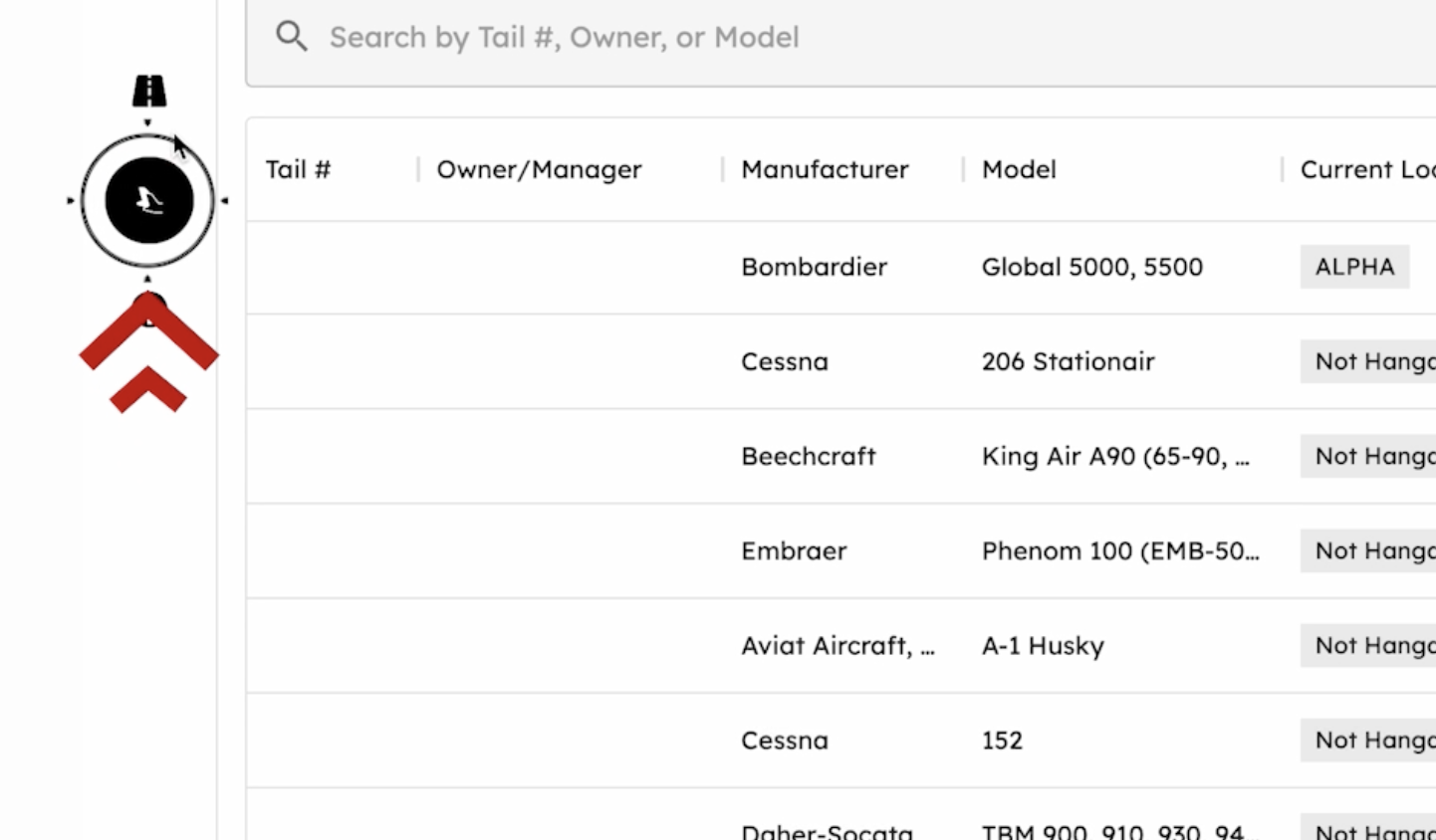This screenshot has height=840, width=1436.
Task: Click the Current Location column header
Action: [x=1364, y=169]
